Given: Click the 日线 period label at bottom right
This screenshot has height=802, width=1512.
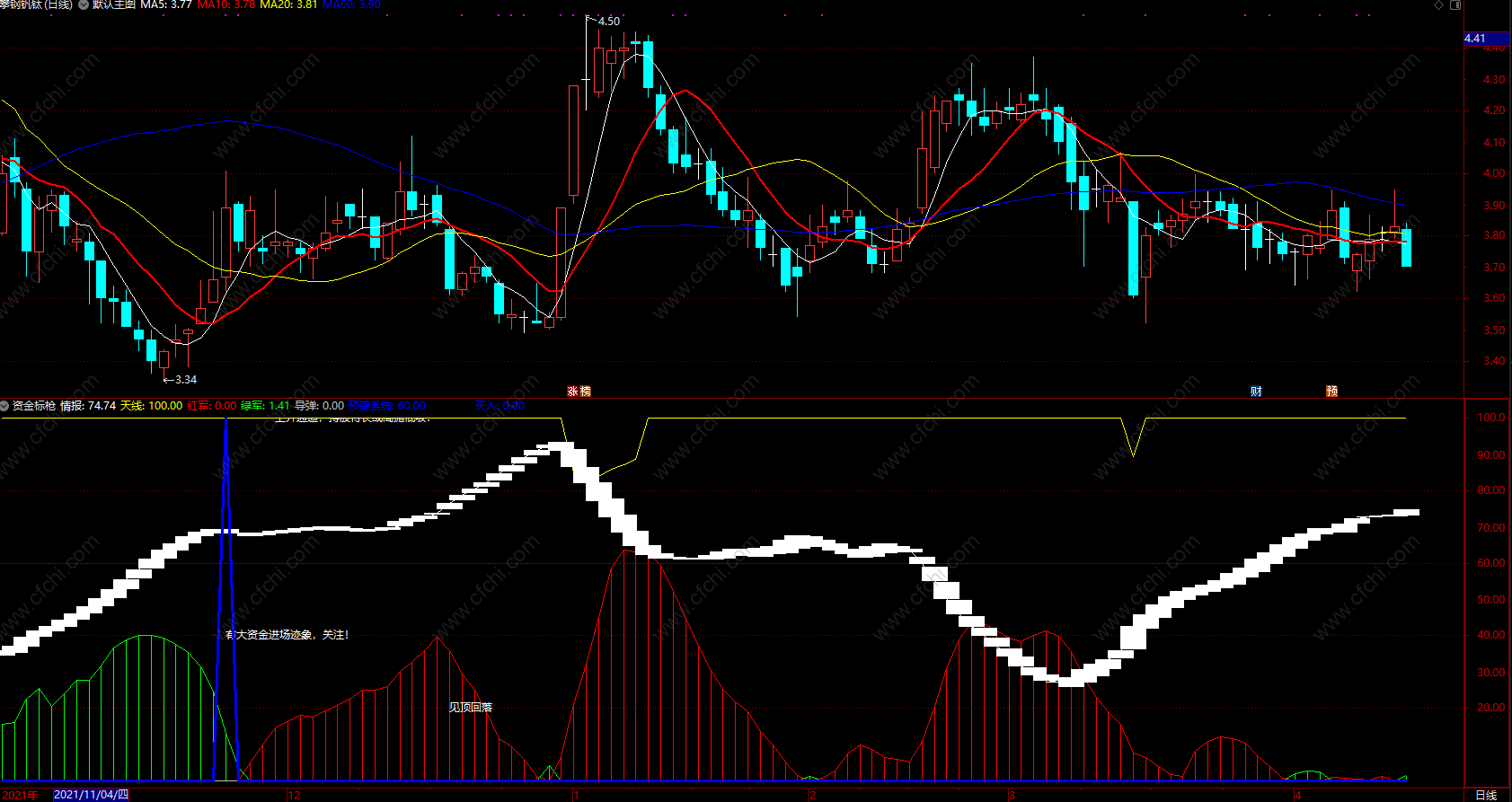Looking at the screenshot, I should coord(1486,795).
